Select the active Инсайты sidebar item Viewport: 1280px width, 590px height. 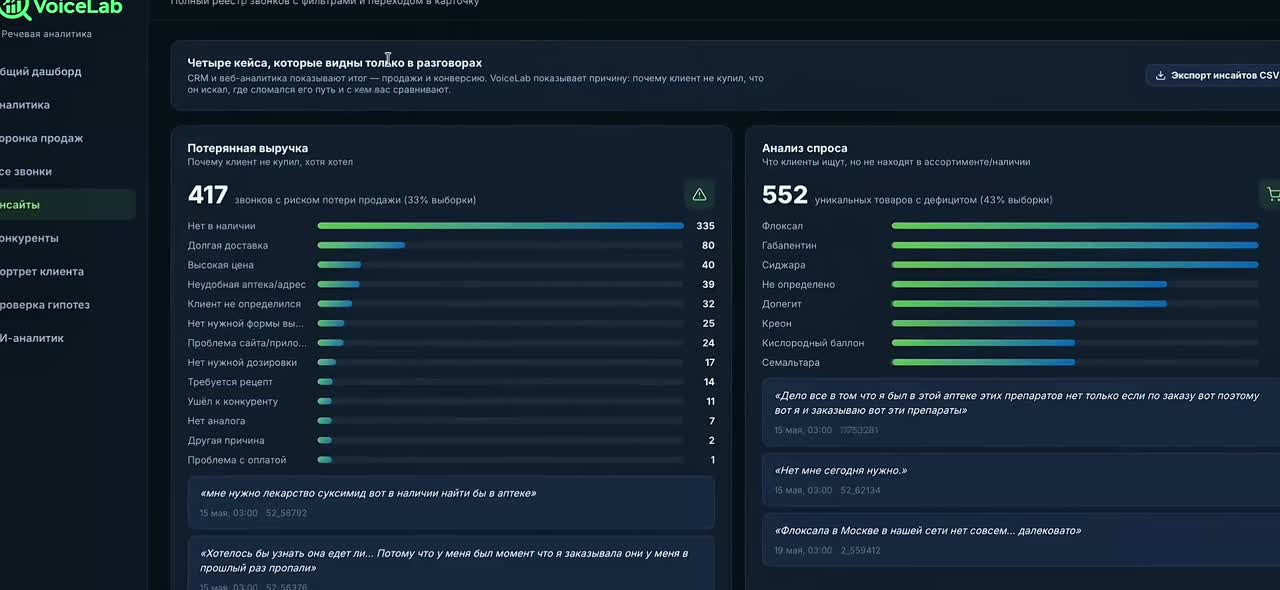click(67, 205)
